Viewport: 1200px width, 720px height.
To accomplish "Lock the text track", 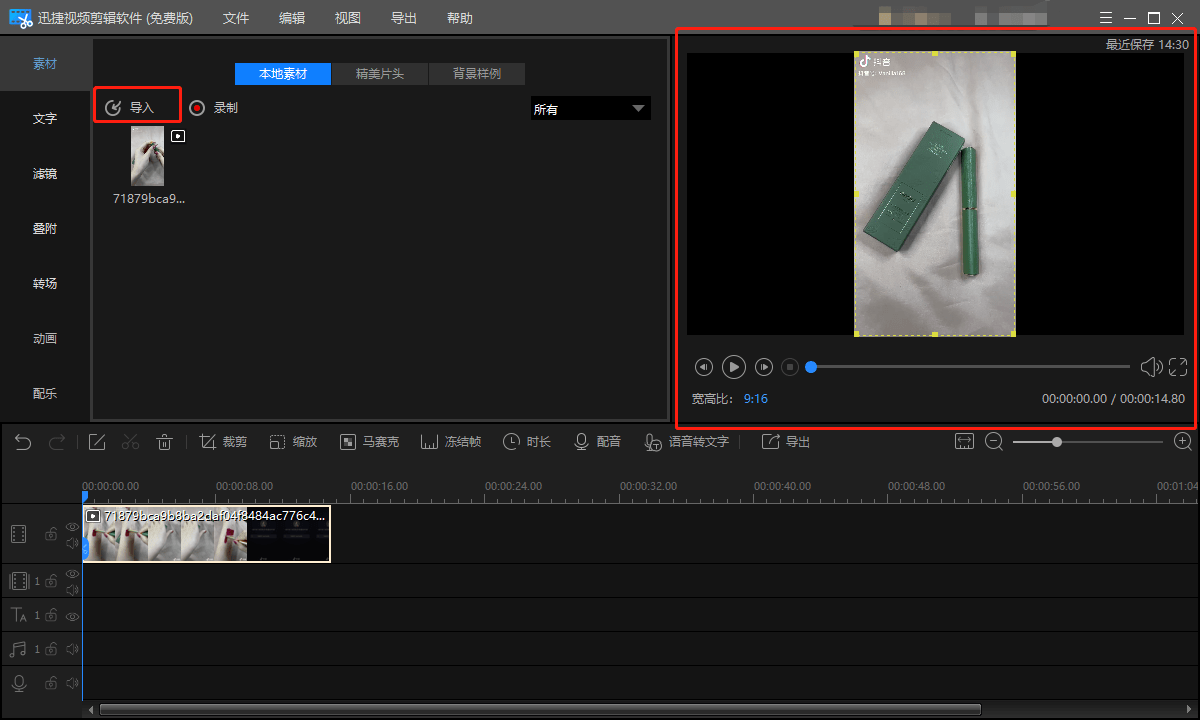I will (x=51, y=616).
